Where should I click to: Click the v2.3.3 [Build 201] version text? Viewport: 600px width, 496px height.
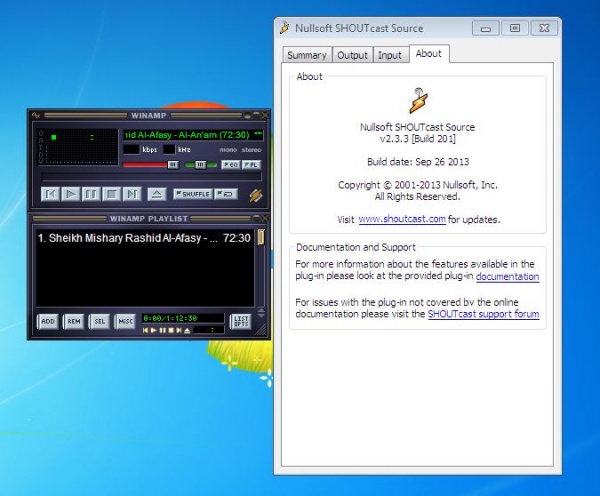[417, 139]
